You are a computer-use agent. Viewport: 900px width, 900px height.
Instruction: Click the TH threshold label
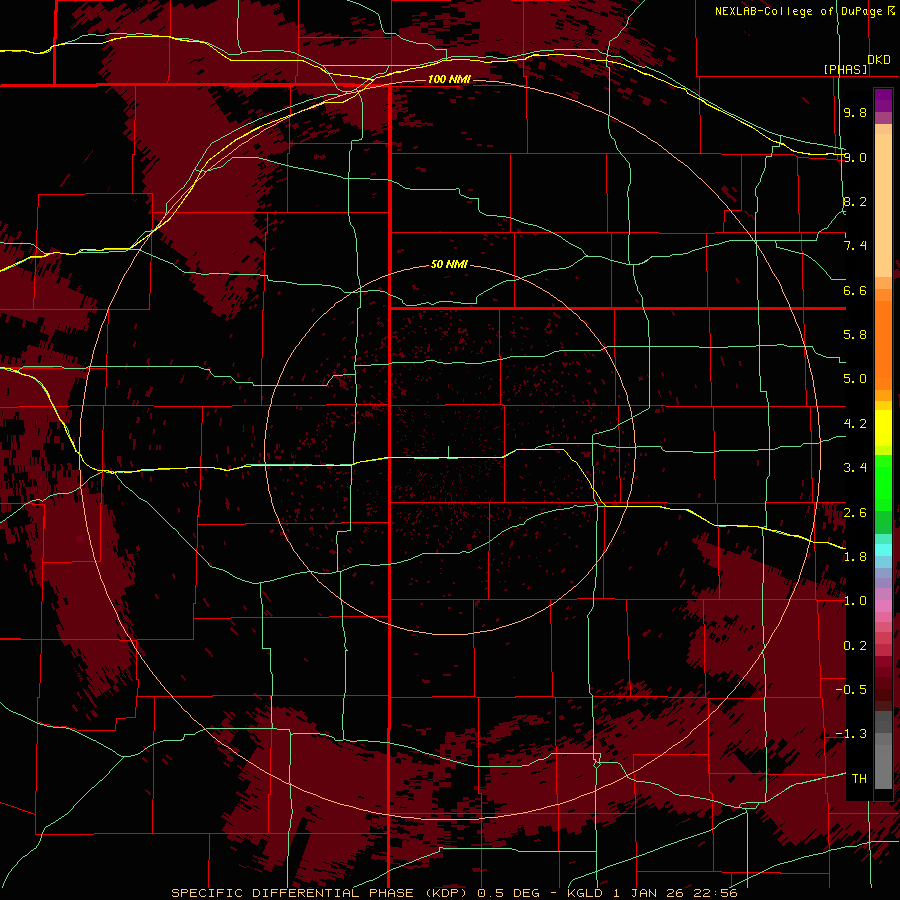coord(859,779)
